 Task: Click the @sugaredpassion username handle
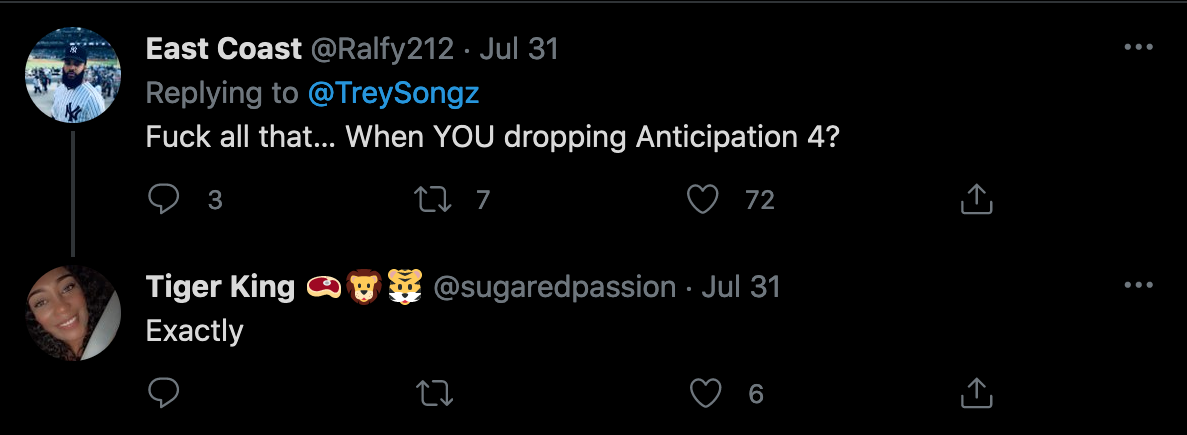555,287
